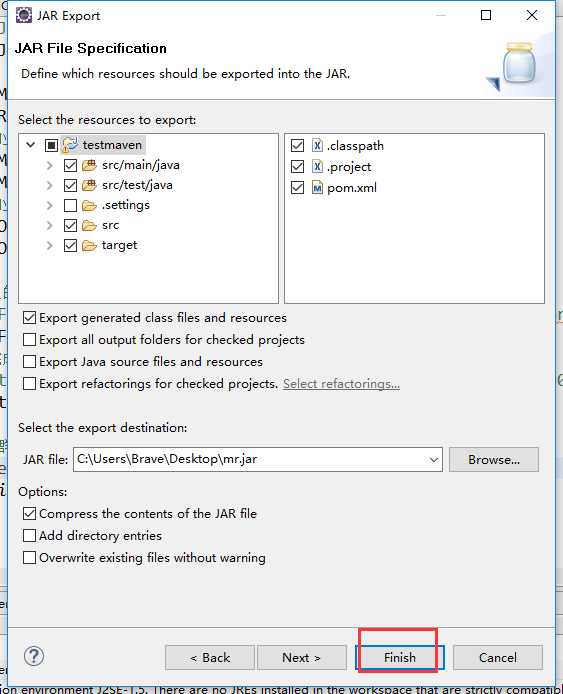Toggle Compress the contents of the JAR file
Screen dimensions: 563x694
[29, 513]
